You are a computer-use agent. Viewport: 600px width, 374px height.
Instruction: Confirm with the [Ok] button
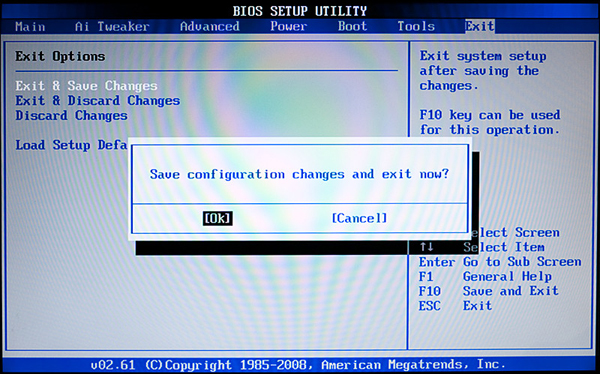tap(217, 218)
